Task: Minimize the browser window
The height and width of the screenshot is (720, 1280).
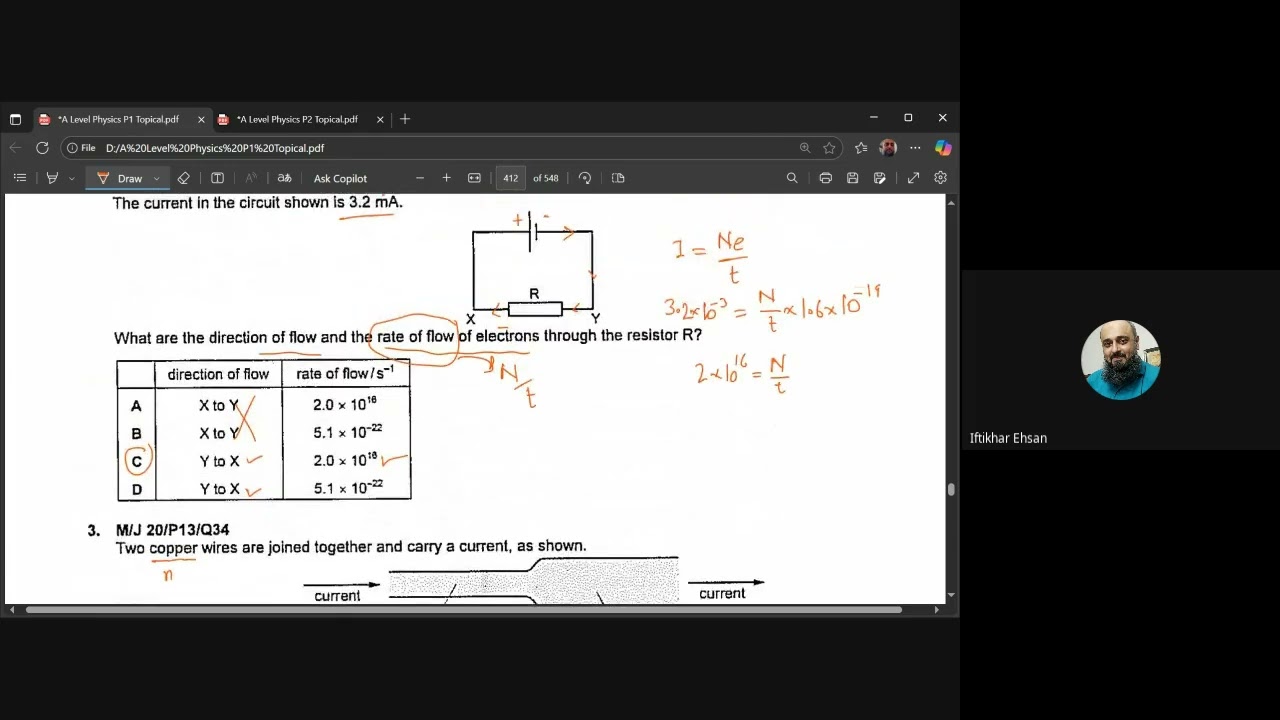Action: [874, 118]
